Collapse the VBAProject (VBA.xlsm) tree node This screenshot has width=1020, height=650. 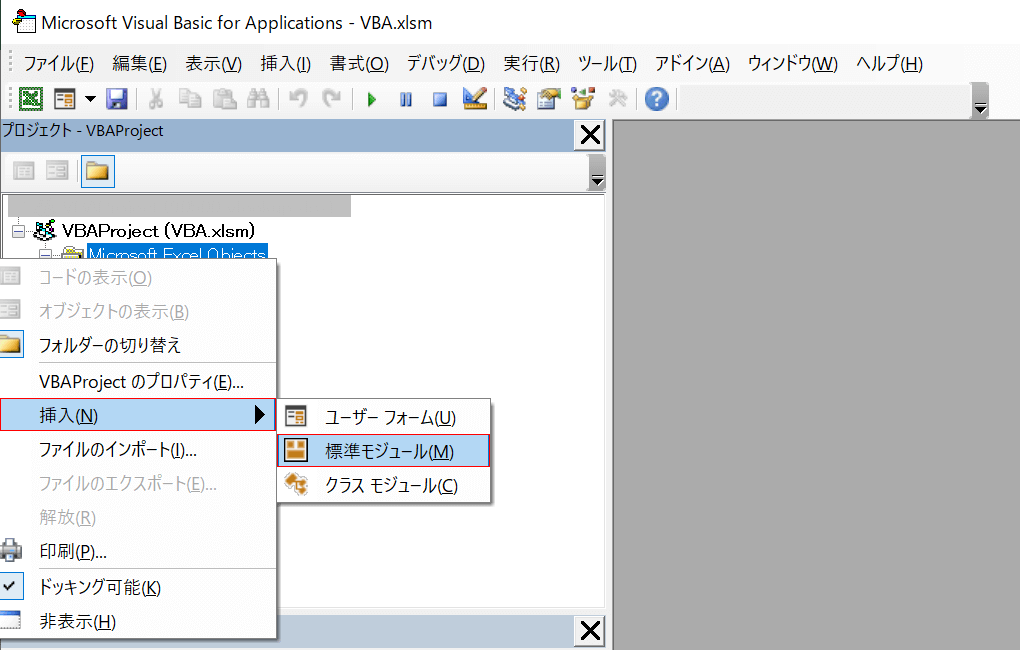pos(17,231)
